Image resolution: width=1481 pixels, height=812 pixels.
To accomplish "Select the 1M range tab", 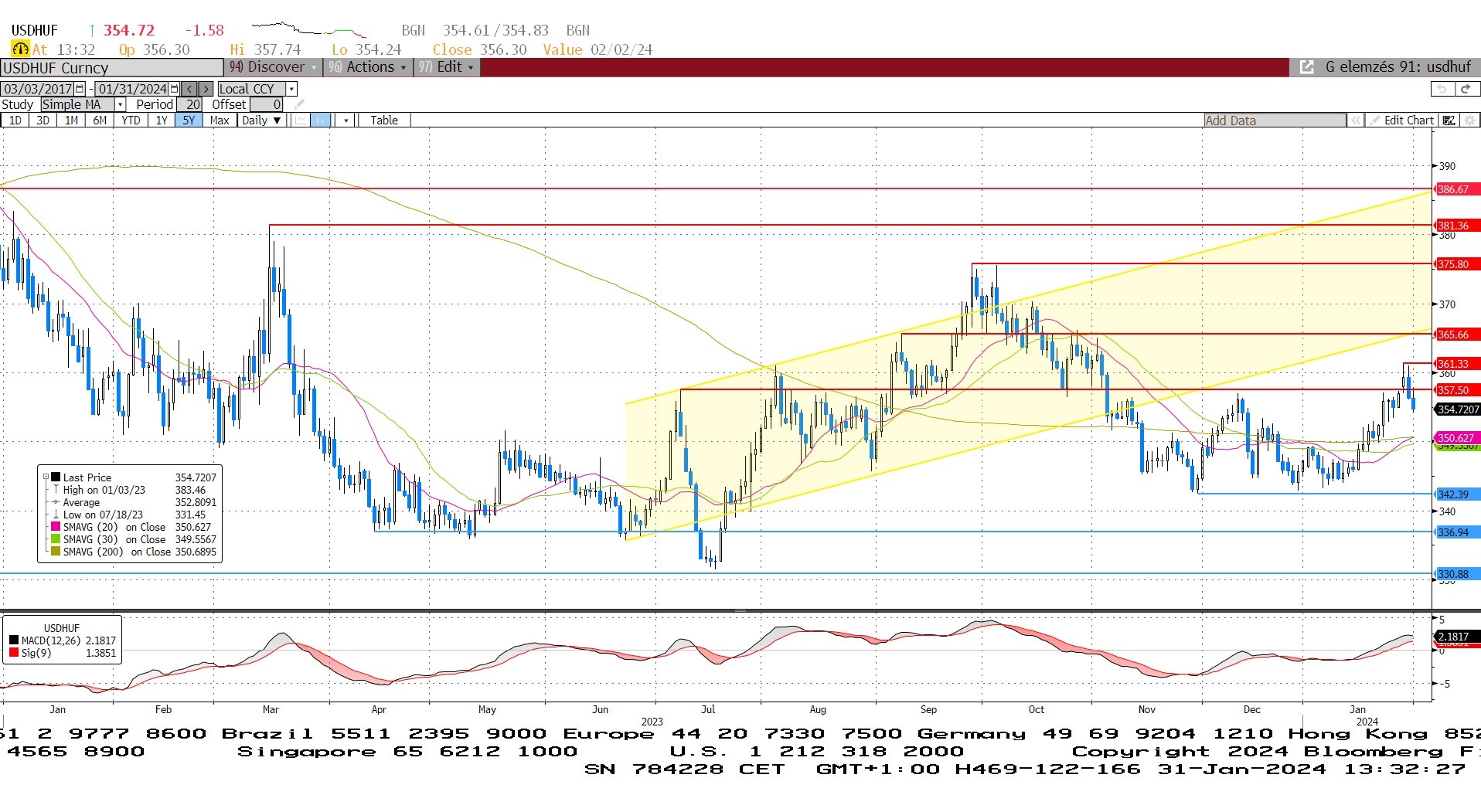I will click(x=71, y=121).
